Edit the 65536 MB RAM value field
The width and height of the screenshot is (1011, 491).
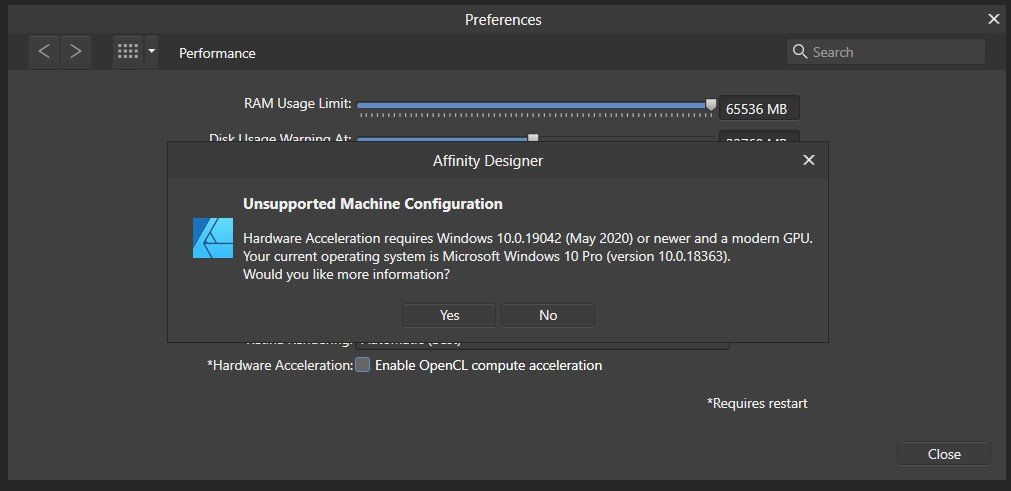point(759,108)
